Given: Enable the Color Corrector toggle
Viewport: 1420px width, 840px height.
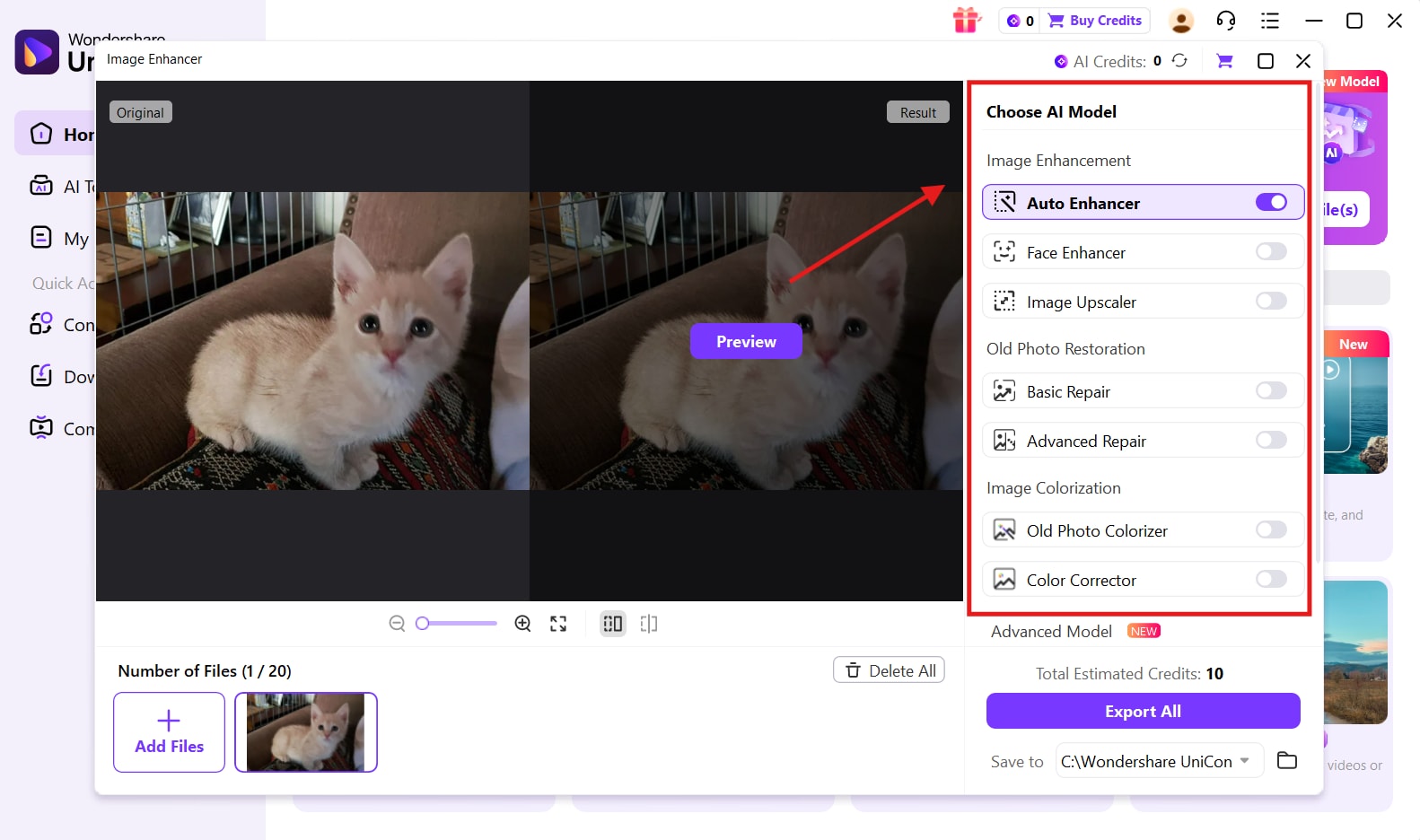Looking at the screenshot, I should click(x=1271, y=579).
